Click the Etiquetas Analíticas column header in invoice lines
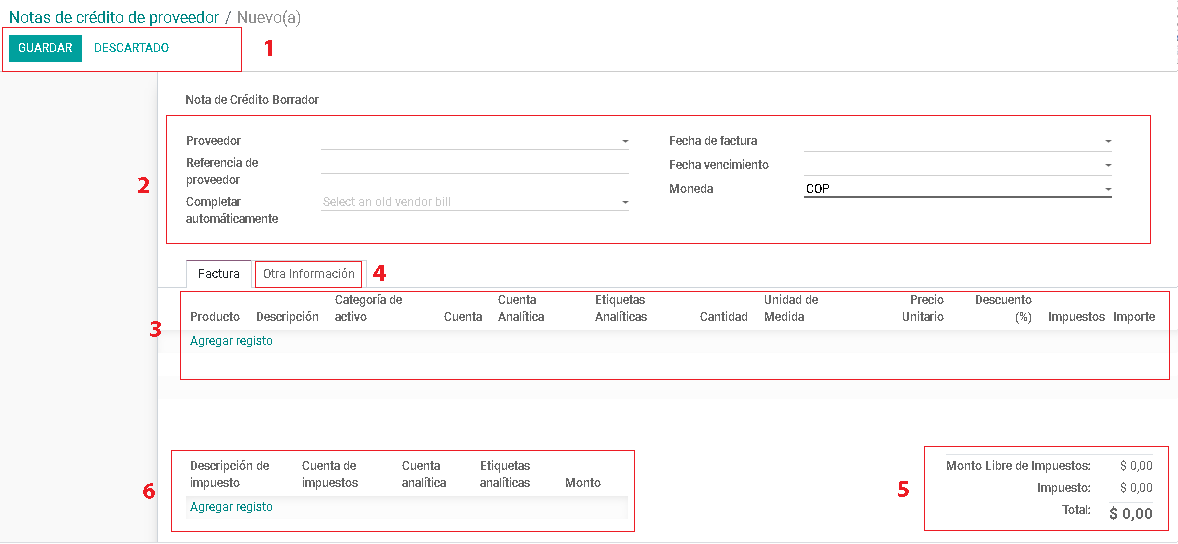This screenshot has width=1178, height=544. point(621,309)
